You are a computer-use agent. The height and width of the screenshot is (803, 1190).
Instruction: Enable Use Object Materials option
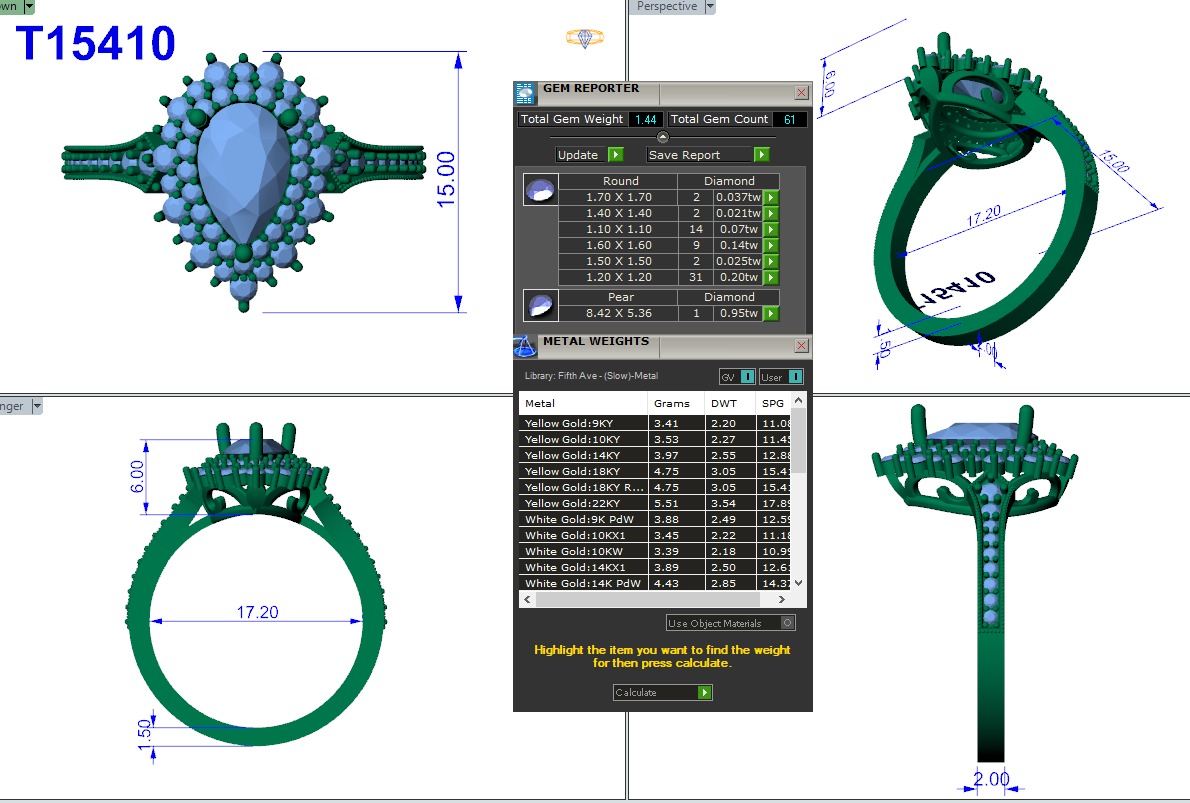(788, 623)
